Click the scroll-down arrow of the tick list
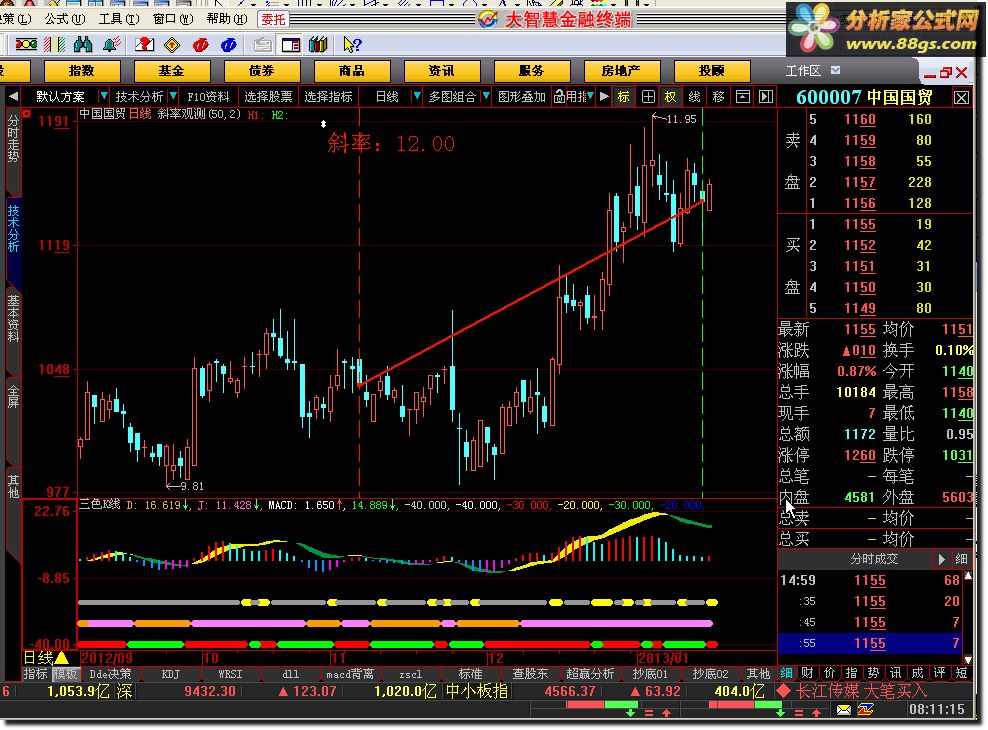The height and width of the screenshot is (730, 988). click(x=968, y=659)
